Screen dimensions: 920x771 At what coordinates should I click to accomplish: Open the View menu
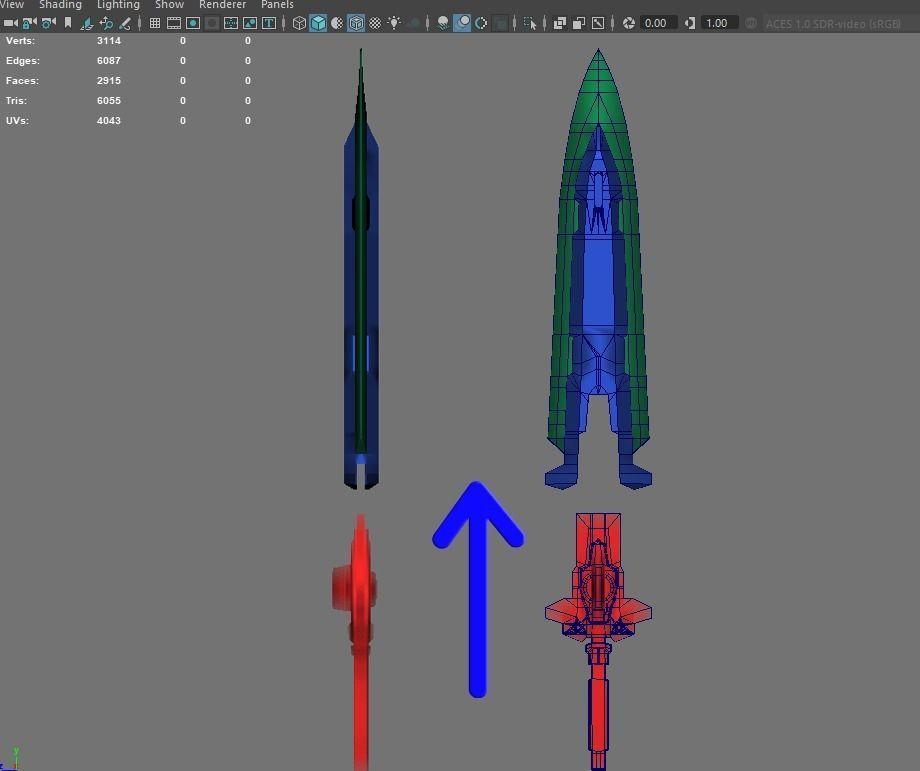[11, 5]
